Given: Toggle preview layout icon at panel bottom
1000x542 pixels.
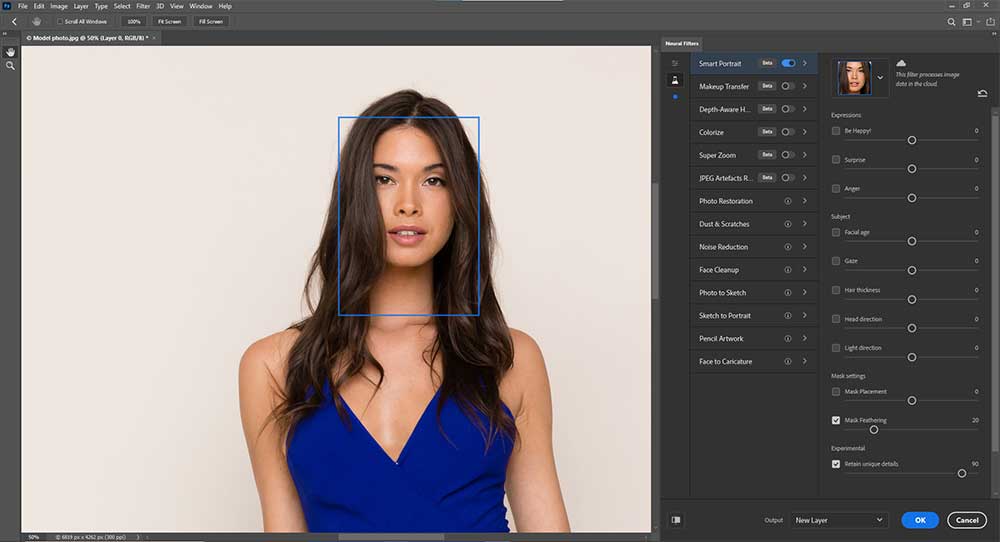Looking at the screenshot, I should pyautogui.click(x=675, y=520).
